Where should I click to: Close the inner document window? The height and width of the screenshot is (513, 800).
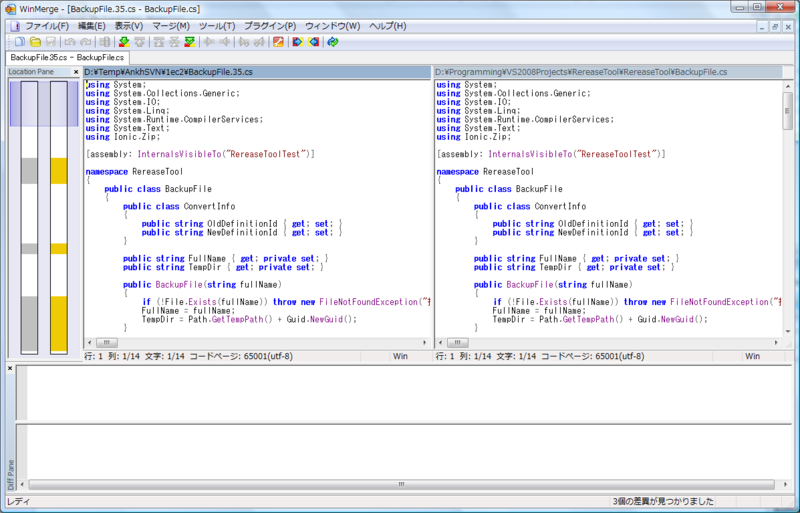[788, 27]
